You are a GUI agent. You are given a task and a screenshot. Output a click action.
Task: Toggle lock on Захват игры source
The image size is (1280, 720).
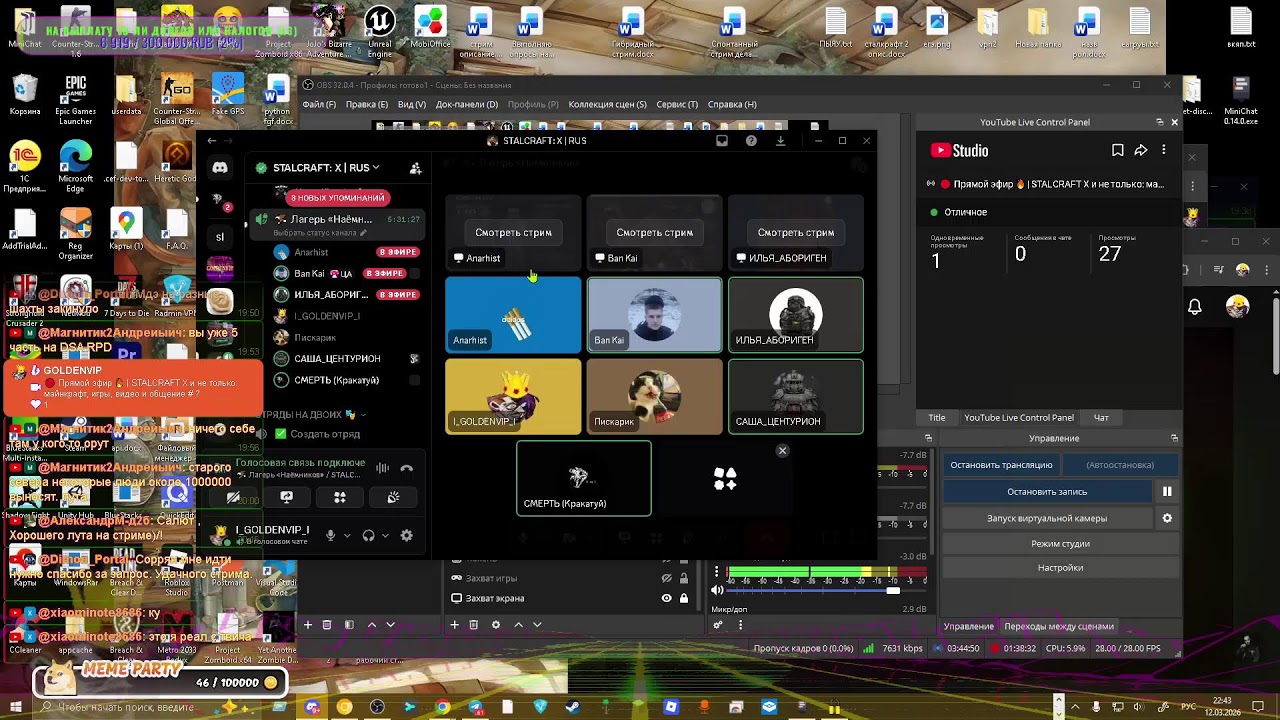[684, 578]
